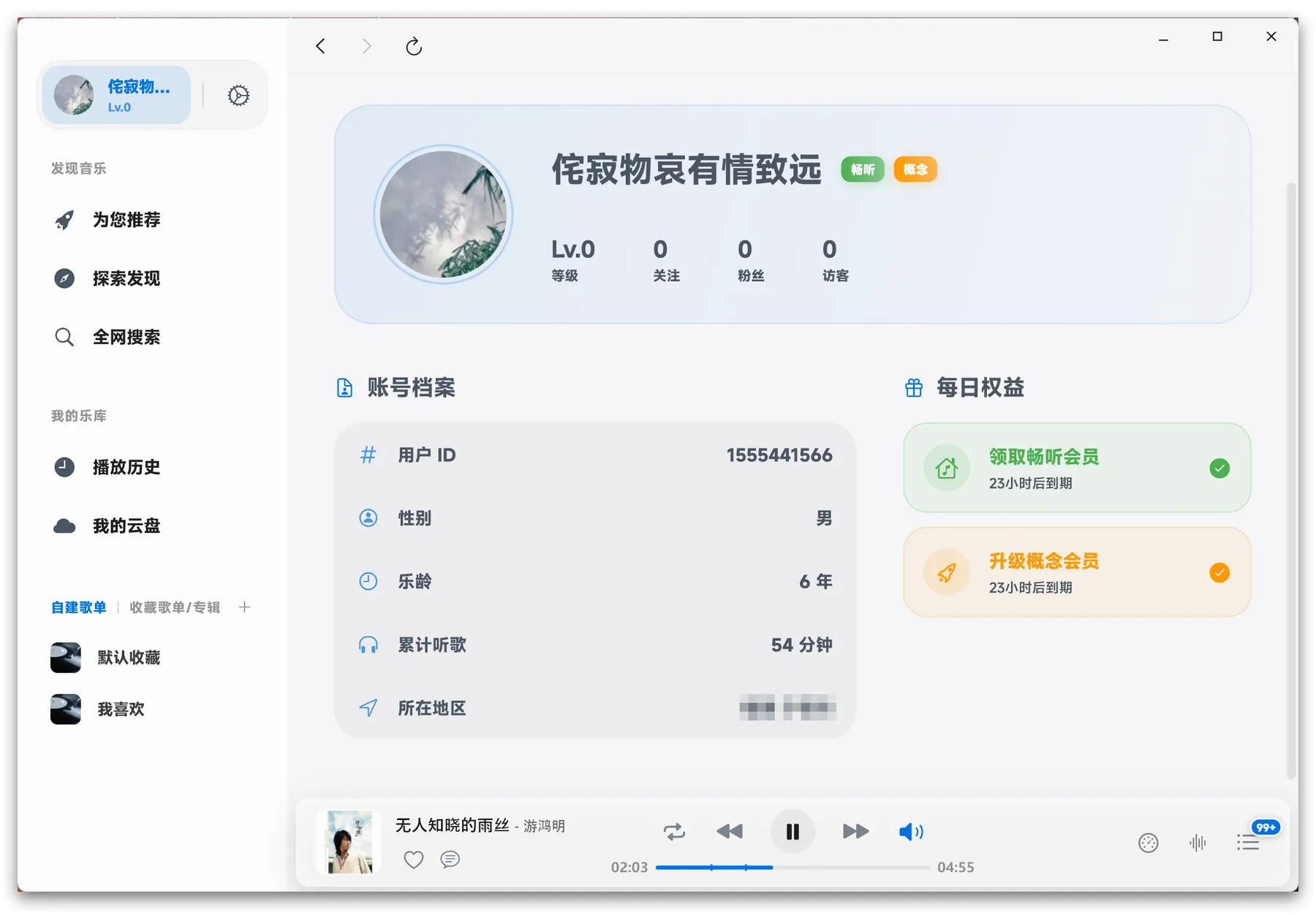The image size is (1316, 915).
Task: Click the refresh page icon
Action: (x=414, y=47)
